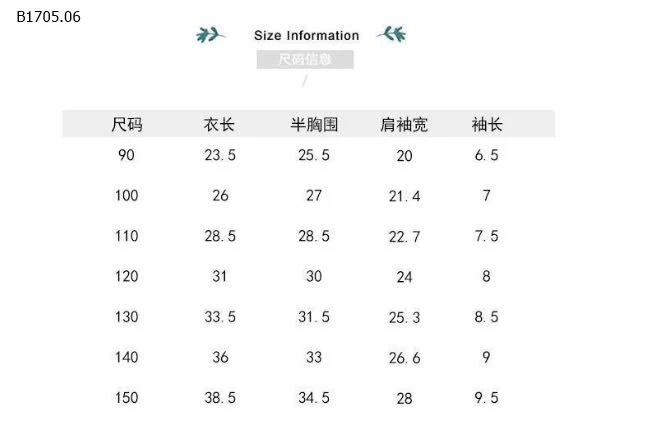The image size is (661, 428).
Task: Click the 23.5 garment length value
Action: tap(220, 155)
